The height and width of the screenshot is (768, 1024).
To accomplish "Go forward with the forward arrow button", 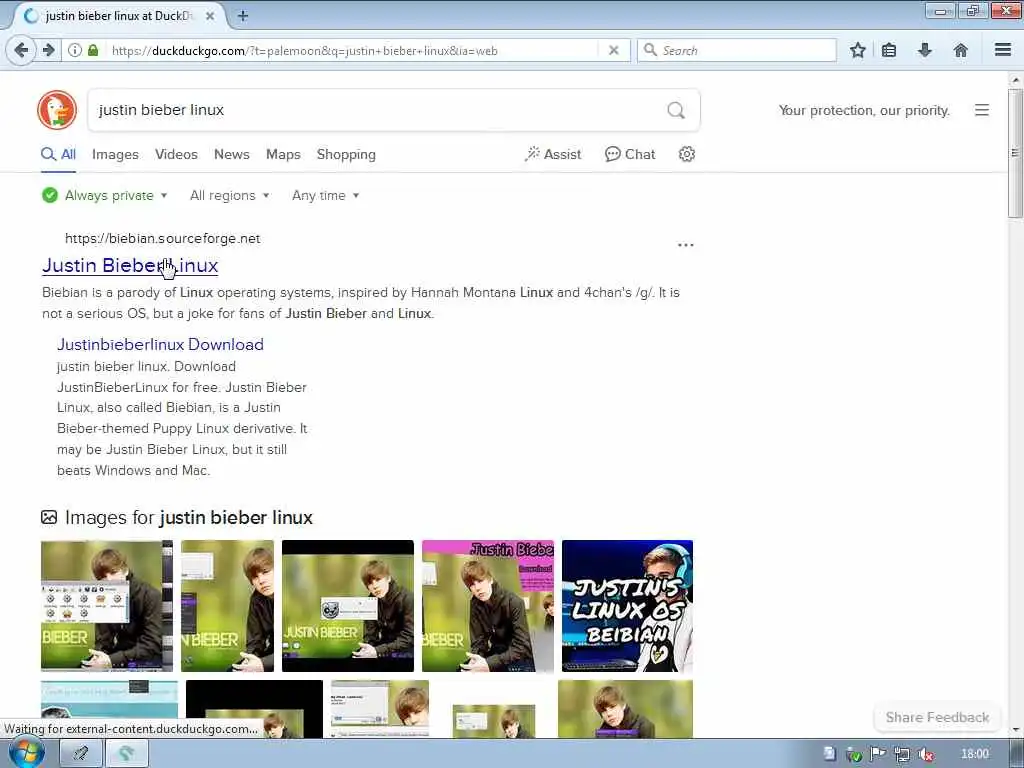I will 49,50.
